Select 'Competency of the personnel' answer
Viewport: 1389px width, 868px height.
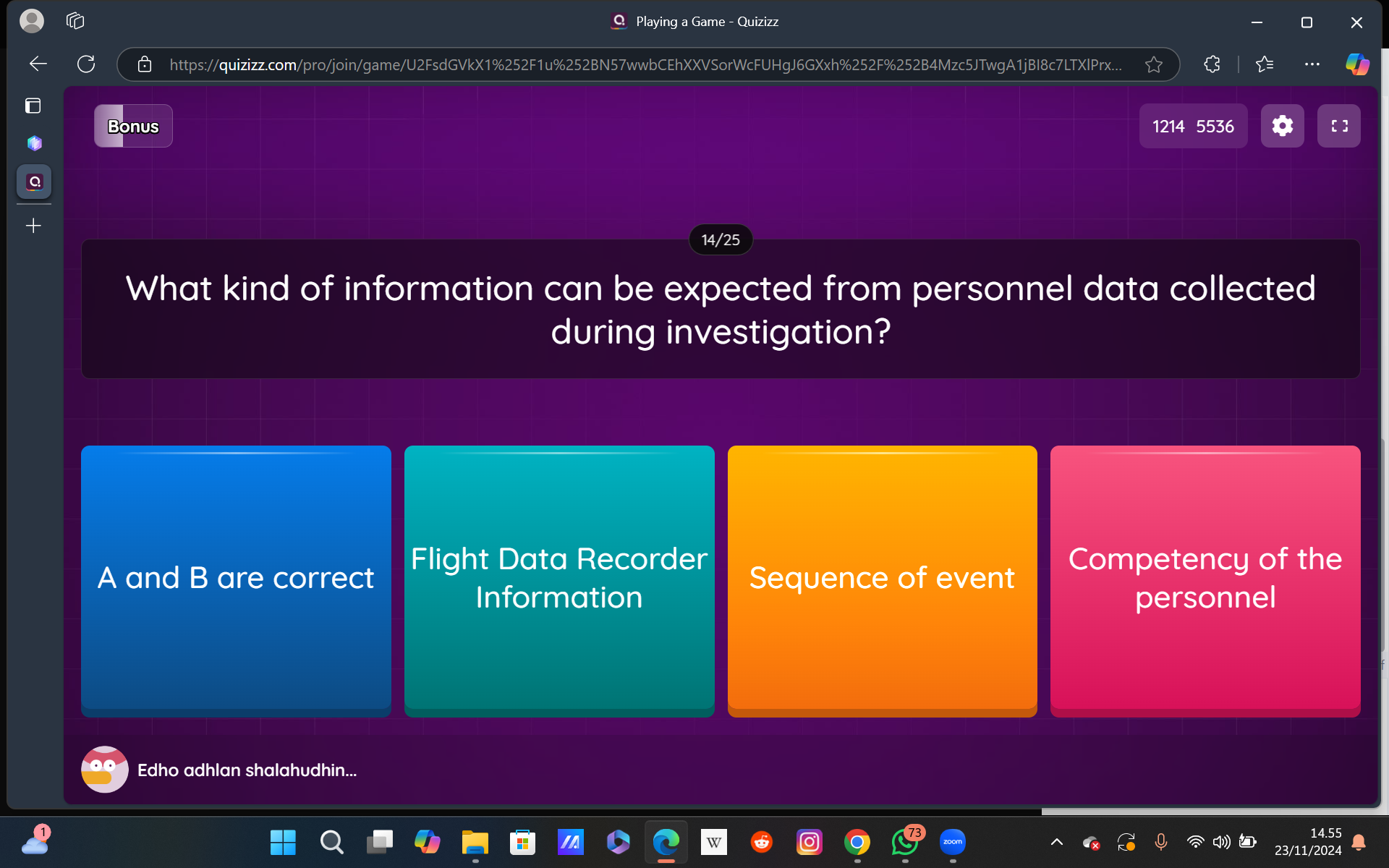pyautogui.click(x=1205, y=581)
